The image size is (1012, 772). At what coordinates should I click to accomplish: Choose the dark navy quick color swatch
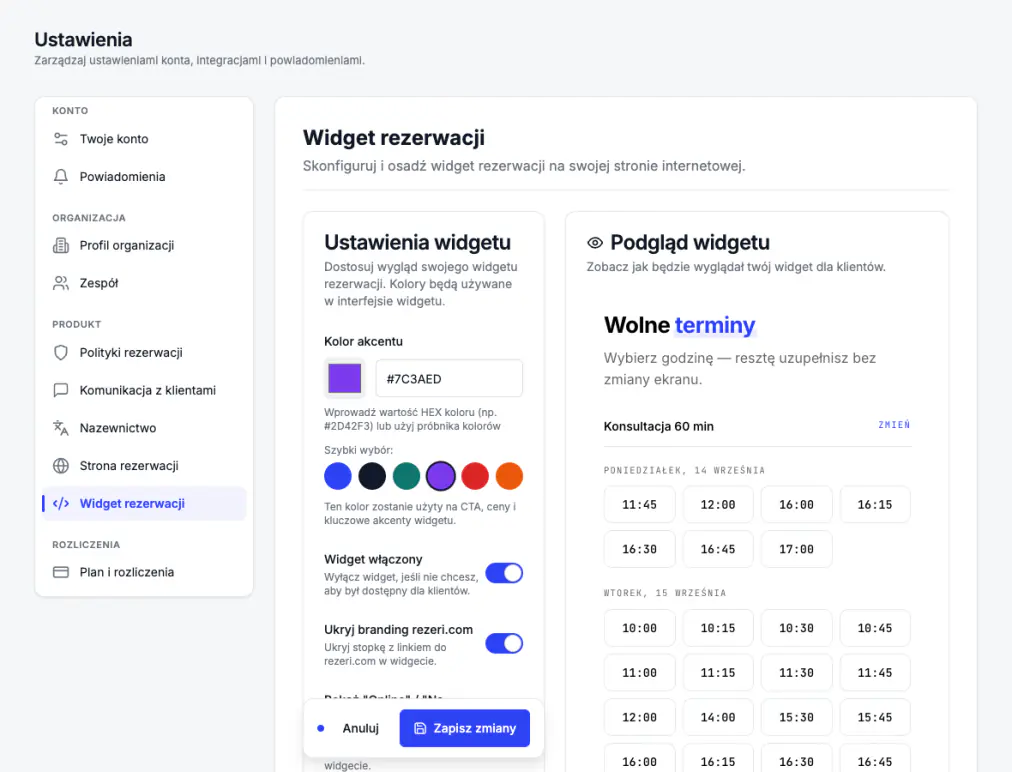[x=372, y=476]
